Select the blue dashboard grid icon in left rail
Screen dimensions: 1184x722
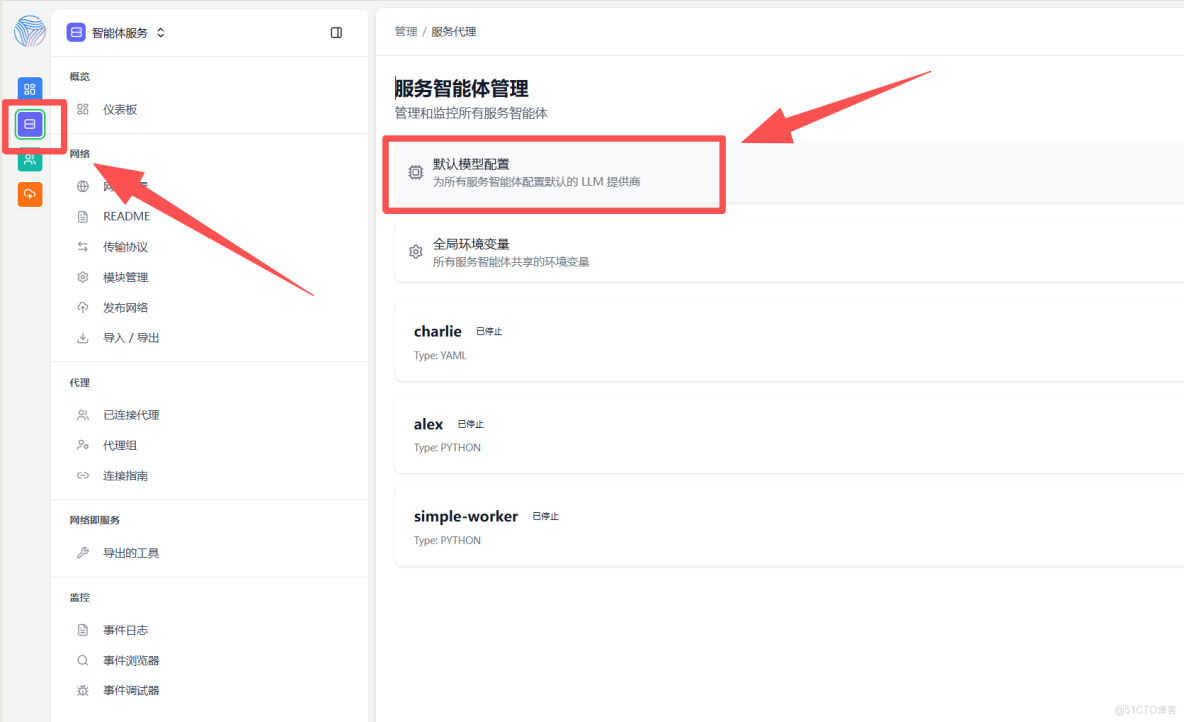pos(29,89)
